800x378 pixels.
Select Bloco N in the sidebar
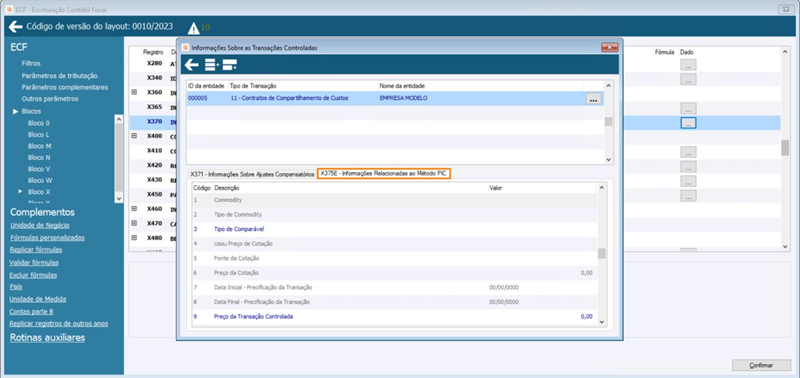pyautogui.click(x=39, y=158)
